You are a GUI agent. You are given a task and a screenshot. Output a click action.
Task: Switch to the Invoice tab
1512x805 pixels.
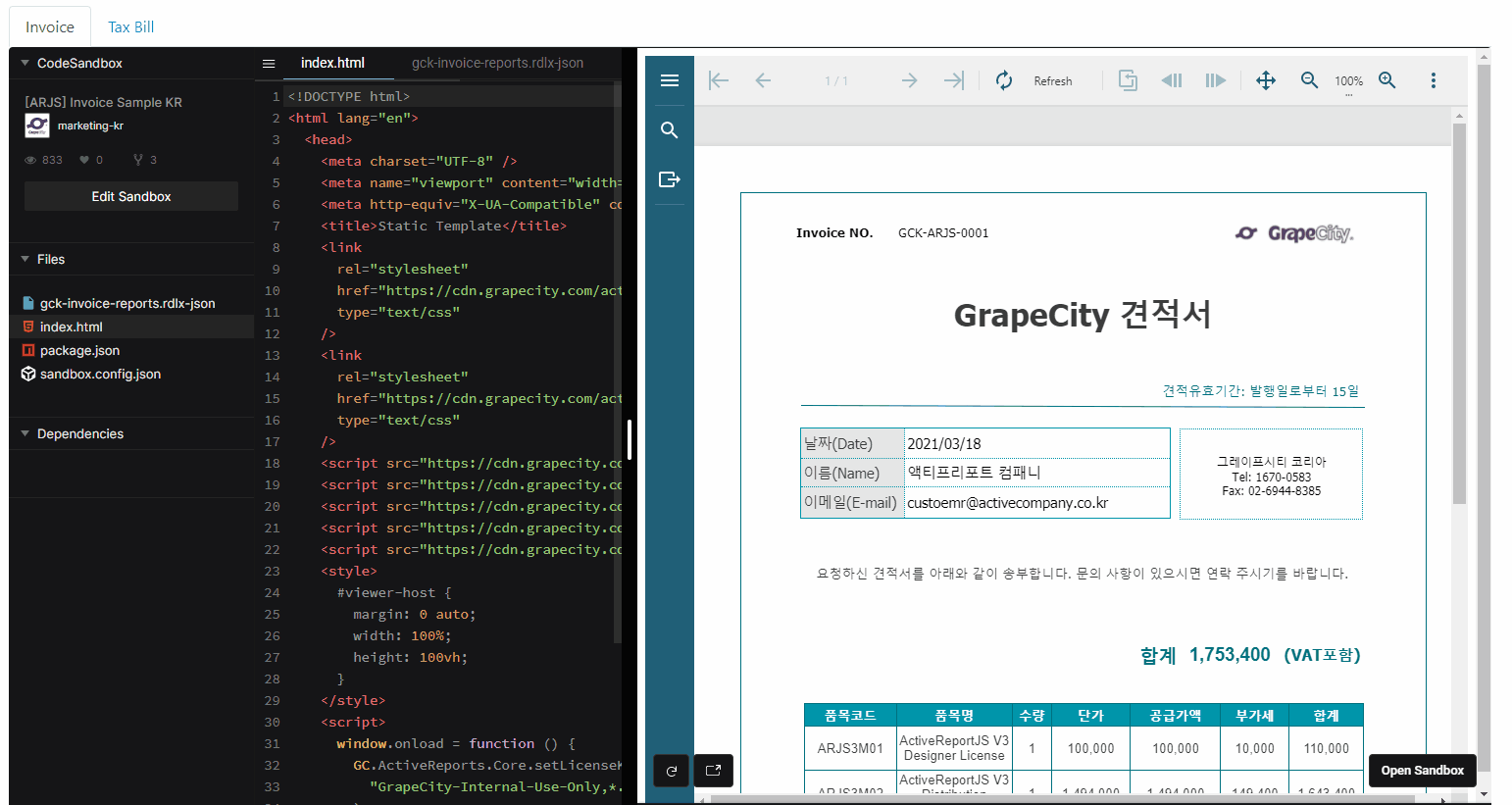(x=50, y=26)
